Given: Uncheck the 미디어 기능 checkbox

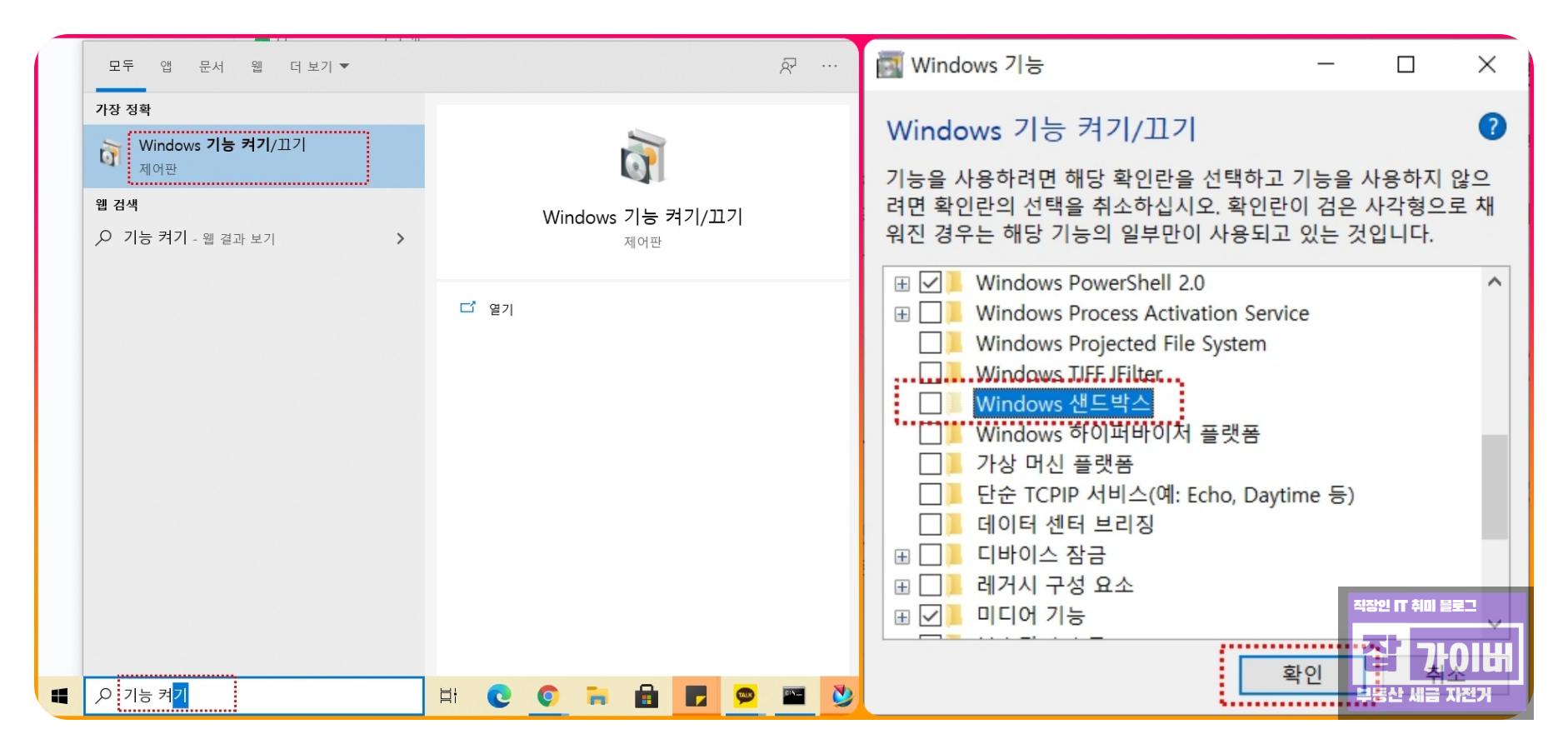Looking at the screenshot, I should [x=930, y=616].
